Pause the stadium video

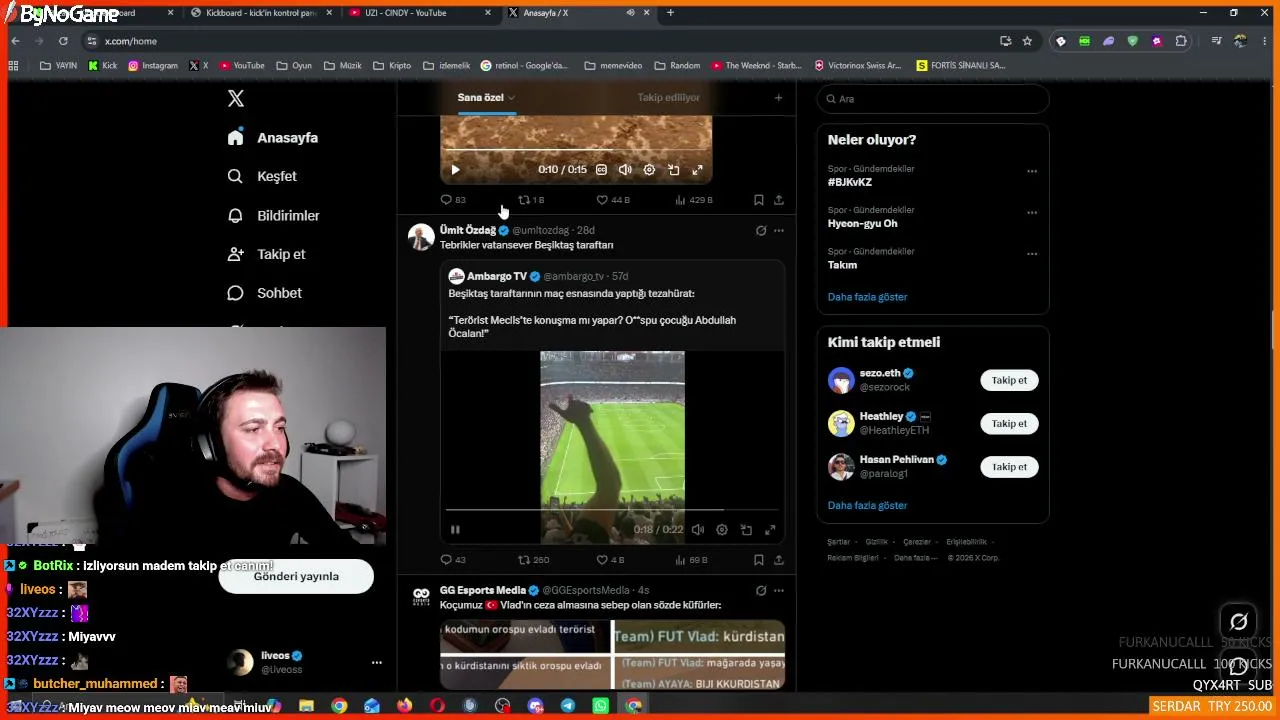455,530
